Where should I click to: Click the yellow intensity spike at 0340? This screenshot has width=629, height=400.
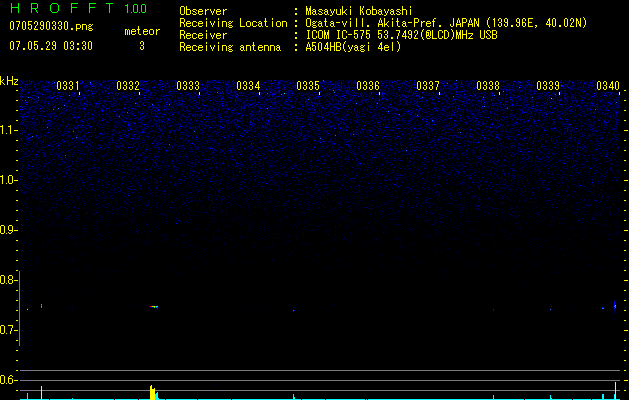pyautogui.click(x=615, y=390)
